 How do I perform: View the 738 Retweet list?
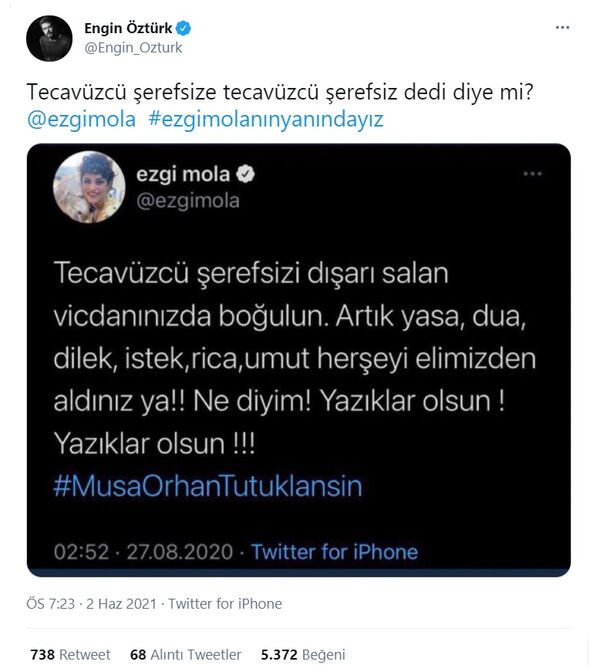click(70, 654)
